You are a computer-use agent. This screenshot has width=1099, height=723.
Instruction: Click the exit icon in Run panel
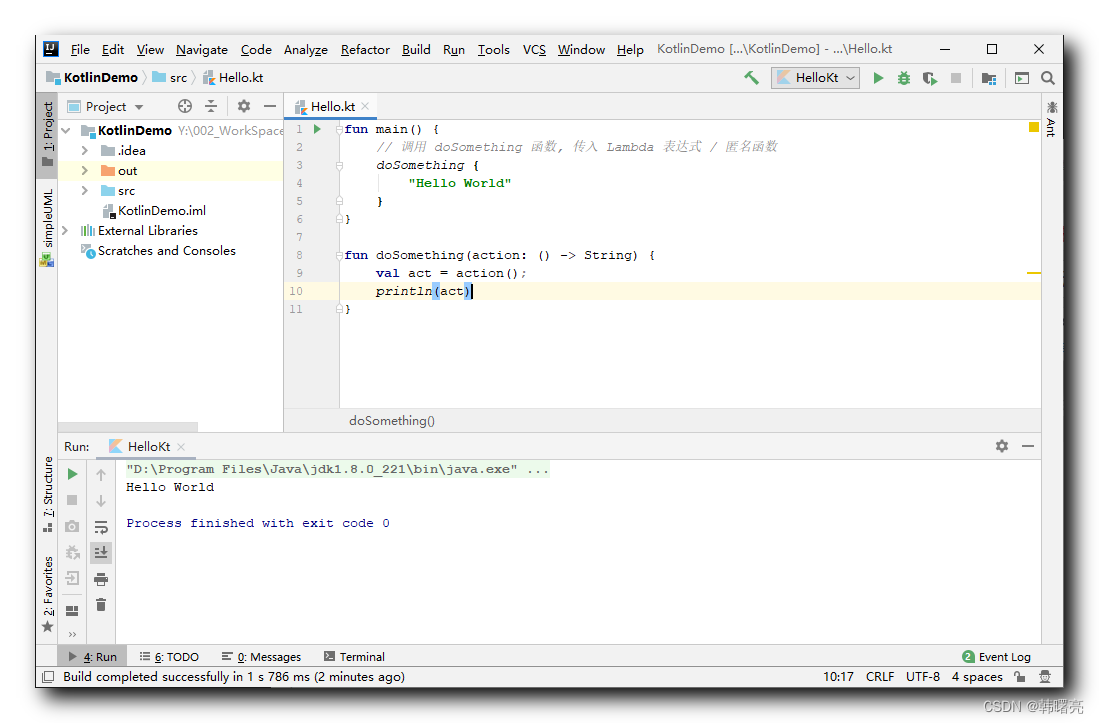point(72,578)
